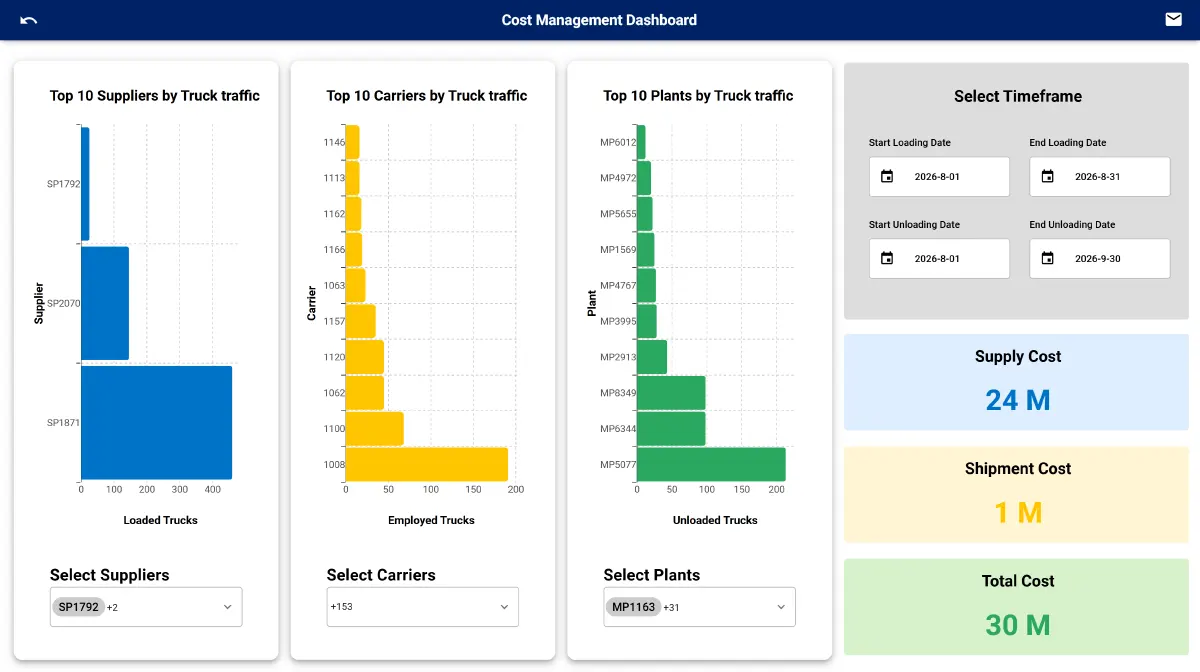
Task: Click the SP2070 supplier bar
Action: 105,303
